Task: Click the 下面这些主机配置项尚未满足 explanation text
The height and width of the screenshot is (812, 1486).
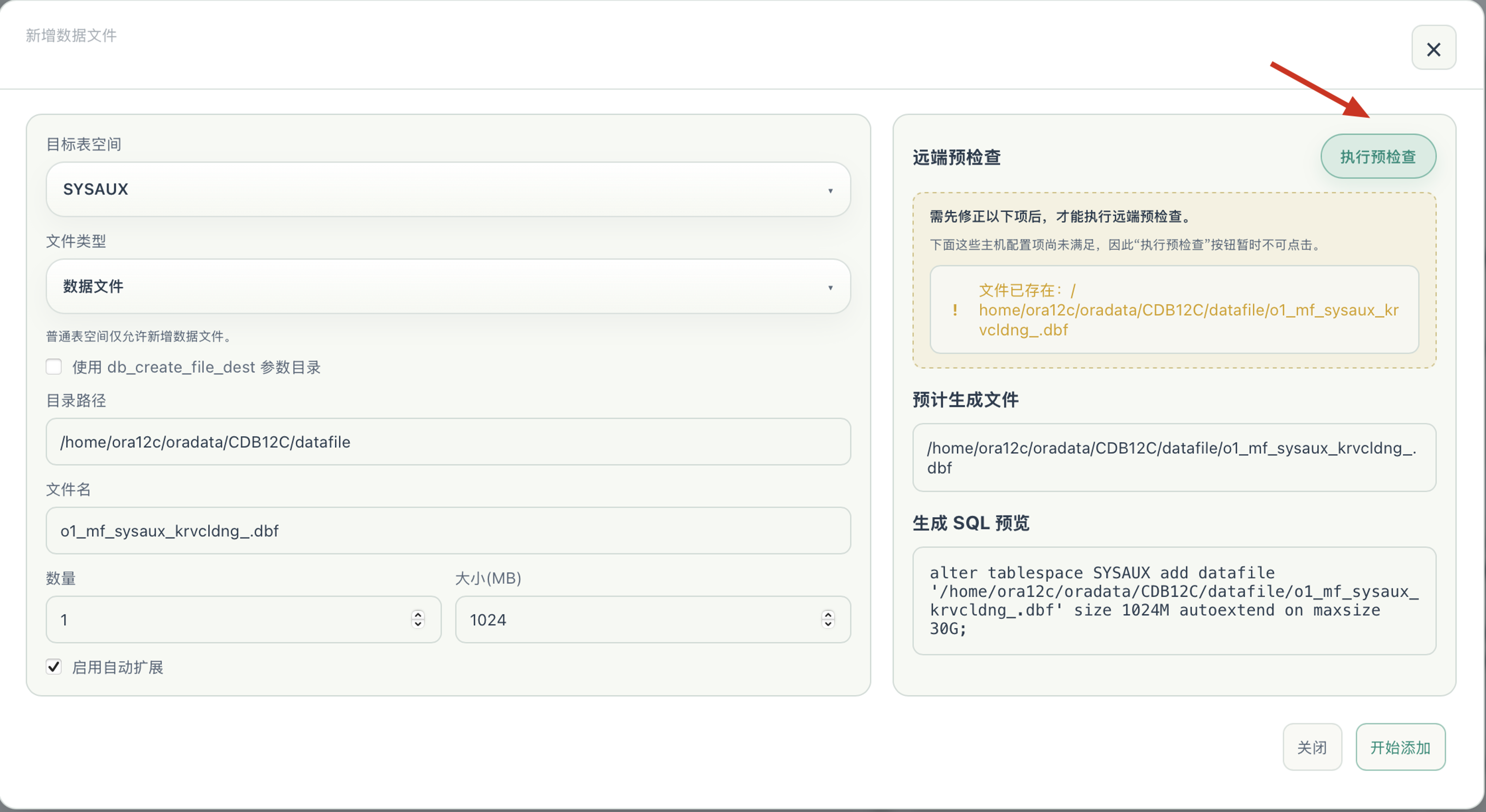Action: (x=1126, y=245)
